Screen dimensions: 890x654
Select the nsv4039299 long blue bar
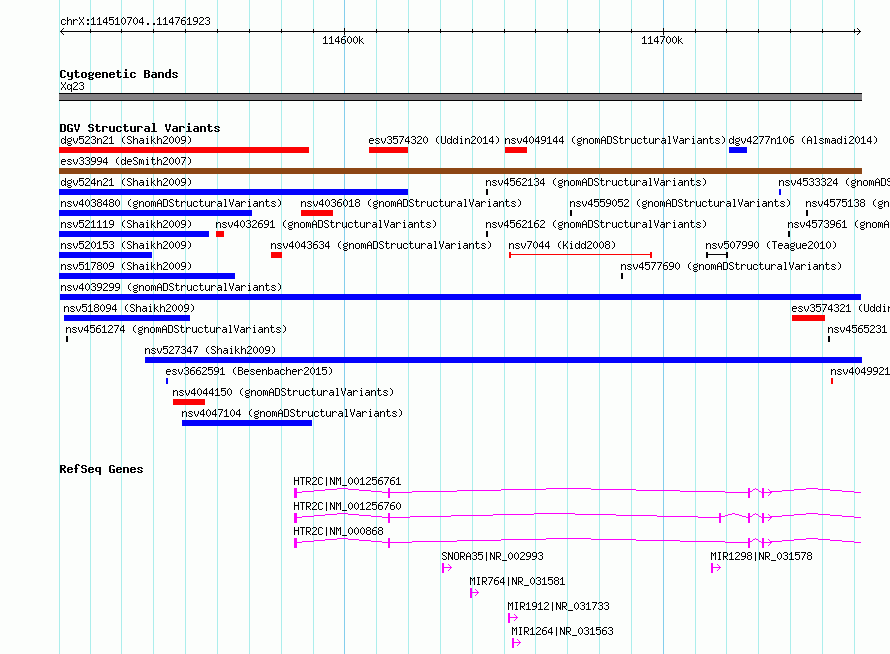coord(460,297)
